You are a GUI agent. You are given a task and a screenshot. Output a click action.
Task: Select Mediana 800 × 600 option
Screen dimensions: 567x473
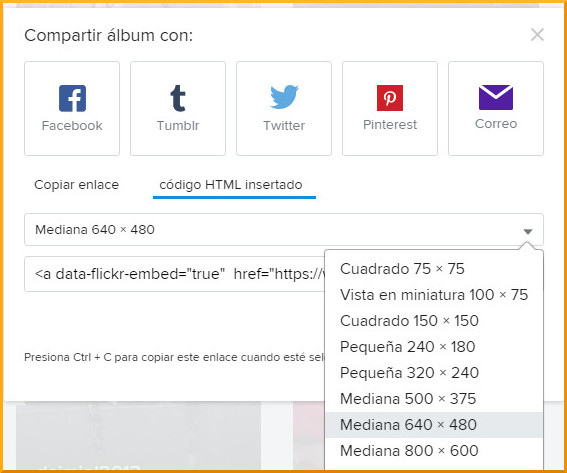pos(434,451)
